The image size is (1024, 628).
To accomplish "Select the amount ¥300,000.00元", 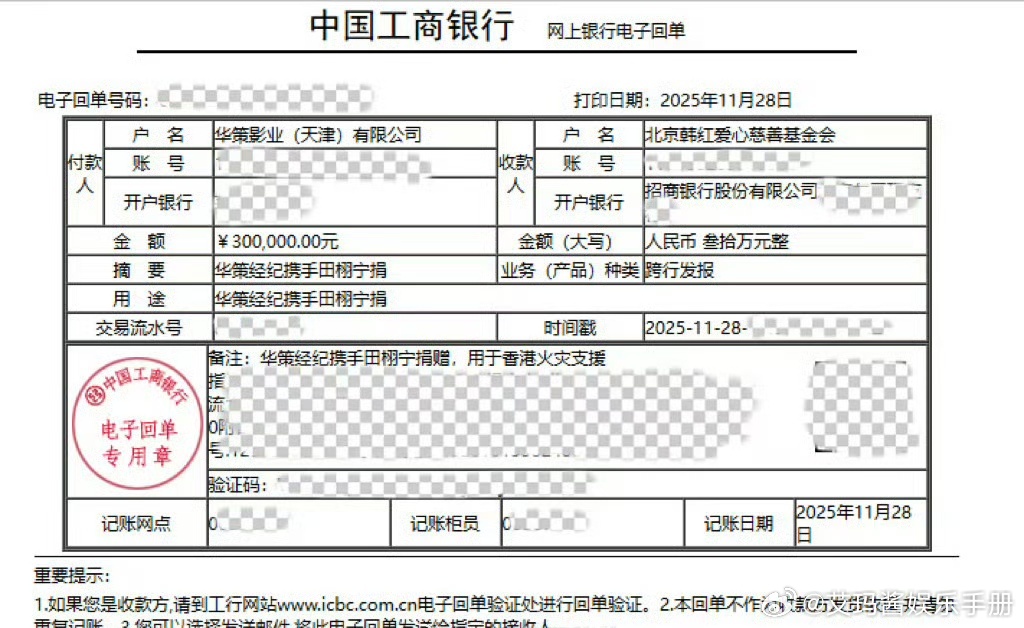I will click(x=278, y=242).
